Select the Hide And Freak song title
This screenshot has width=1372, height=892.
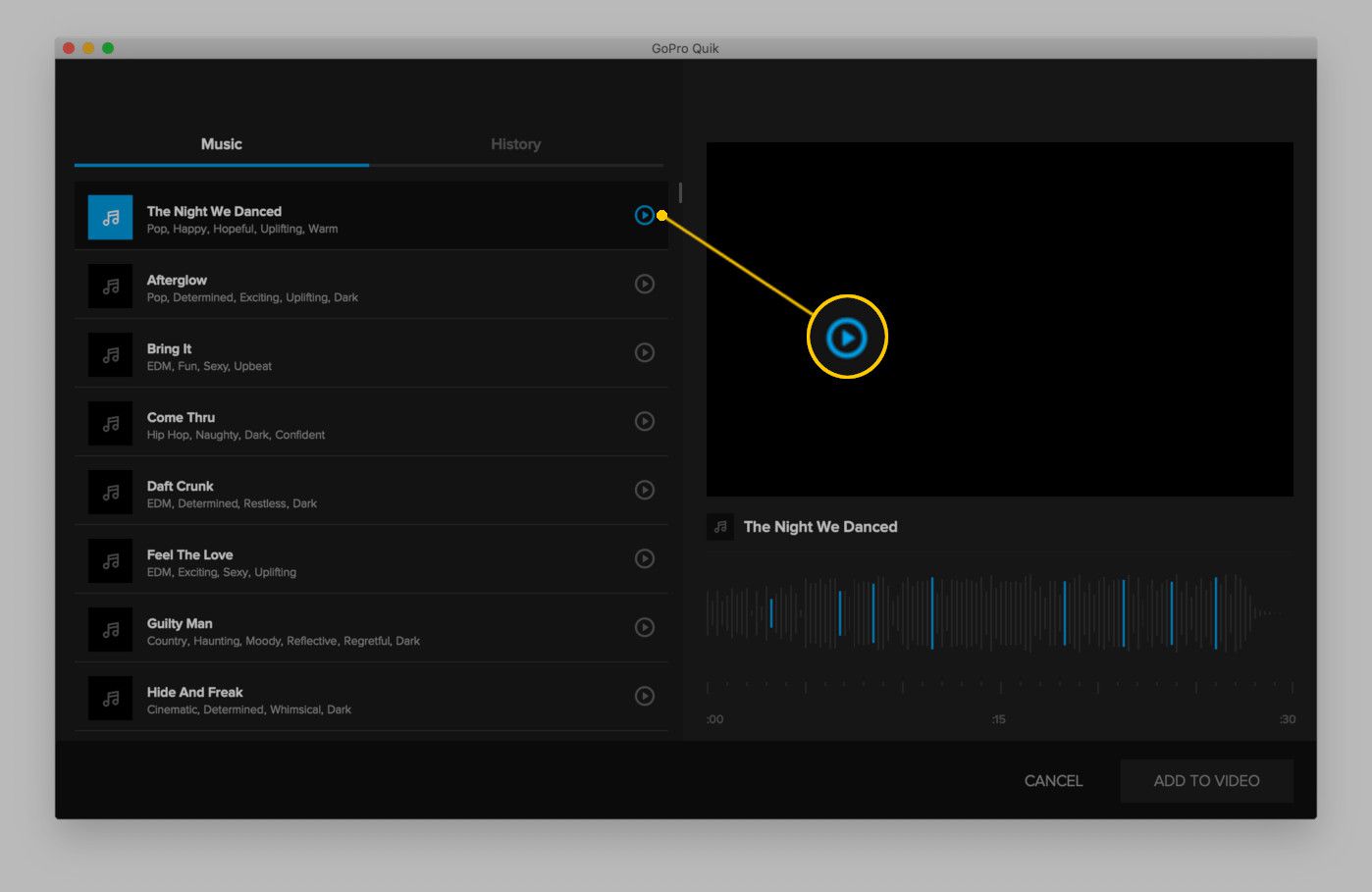194,692
